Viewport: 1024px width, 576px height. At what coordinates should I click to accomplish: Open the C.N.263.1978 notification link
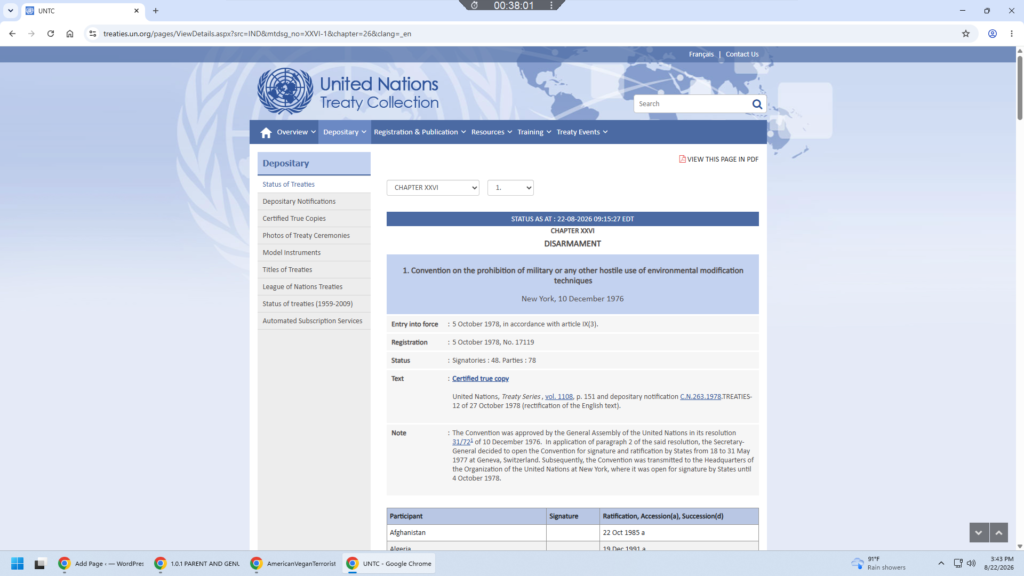tap(700, 396)
